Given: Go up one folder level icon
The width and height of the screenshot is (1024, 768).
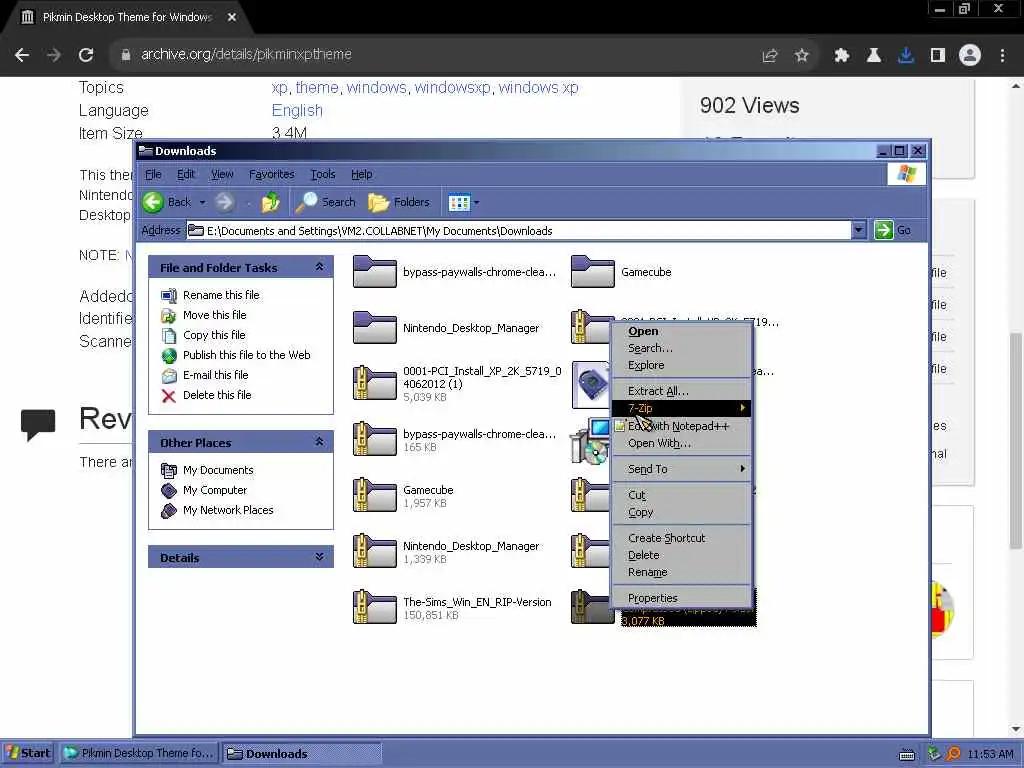Looking at the screenshot, I should tap(270, 202).
